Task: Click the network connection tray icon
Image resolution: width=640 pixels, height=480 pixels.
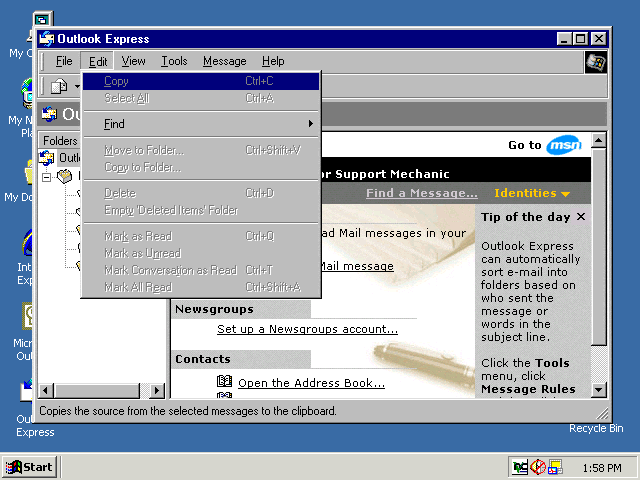Action: [x=520, y=467]
